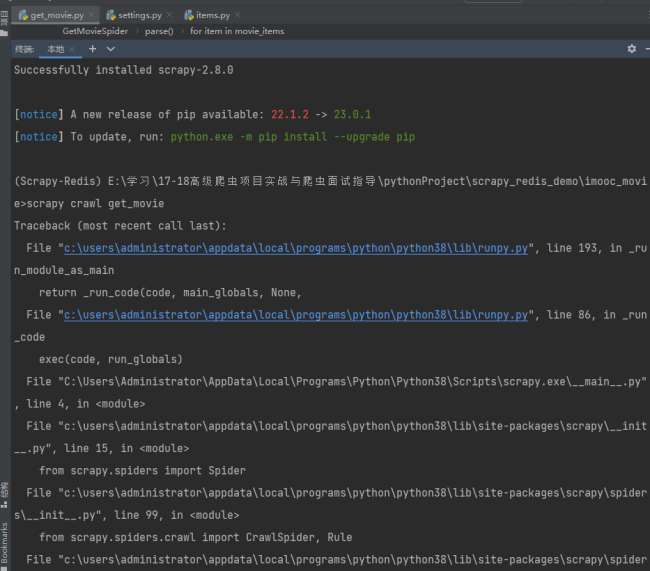Switch to the settings.py tab
This screenshot has height=571, width=650.
click(x=138, y=15)
